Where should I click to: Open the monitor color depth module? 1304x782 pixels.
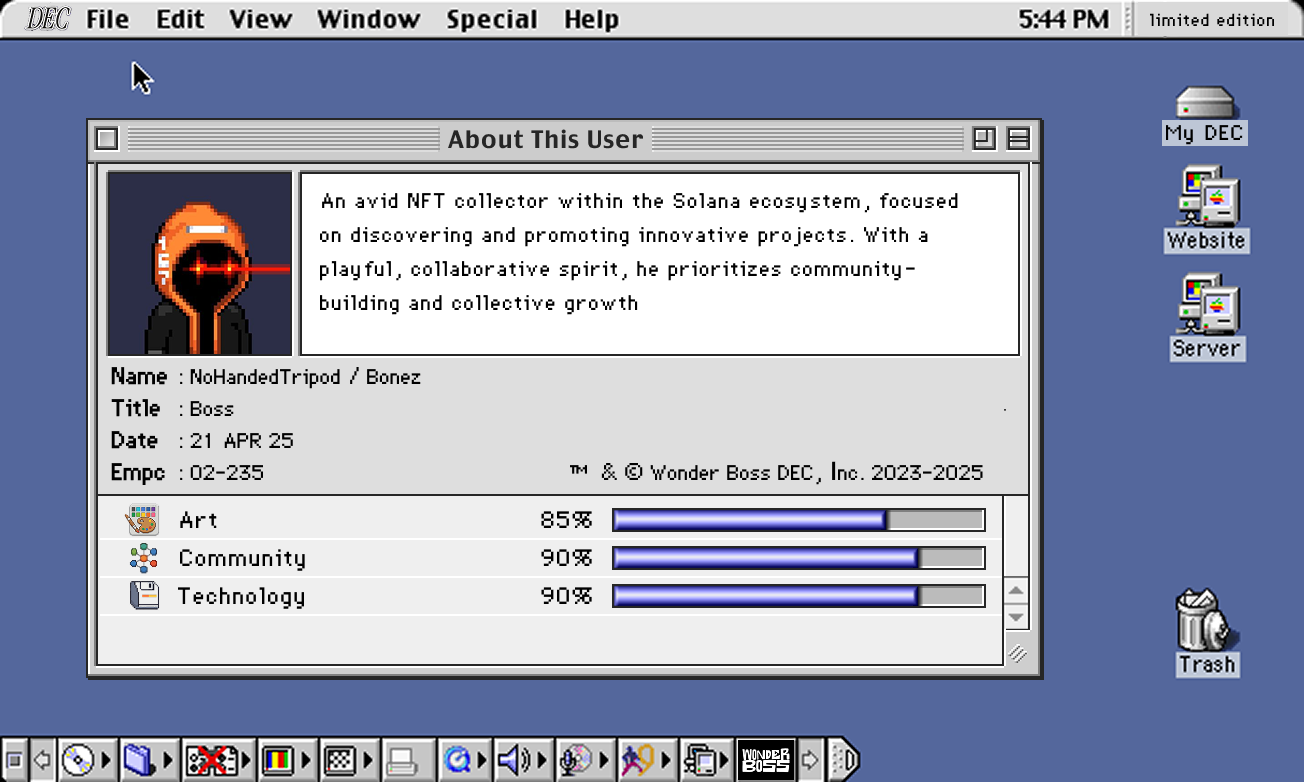coord(286,761)
